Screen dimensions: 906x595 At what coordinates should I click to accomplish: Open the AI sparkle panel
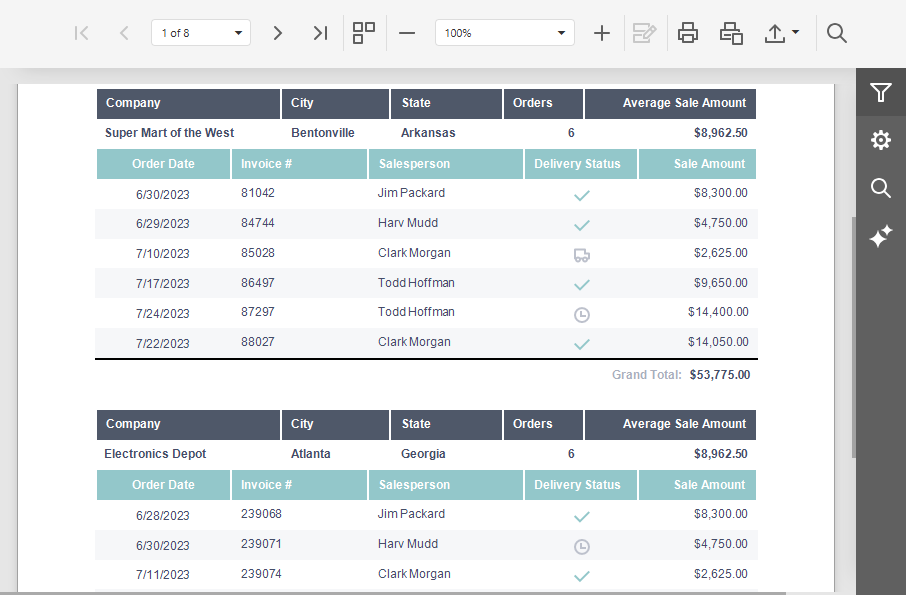[x=881, y=236]
